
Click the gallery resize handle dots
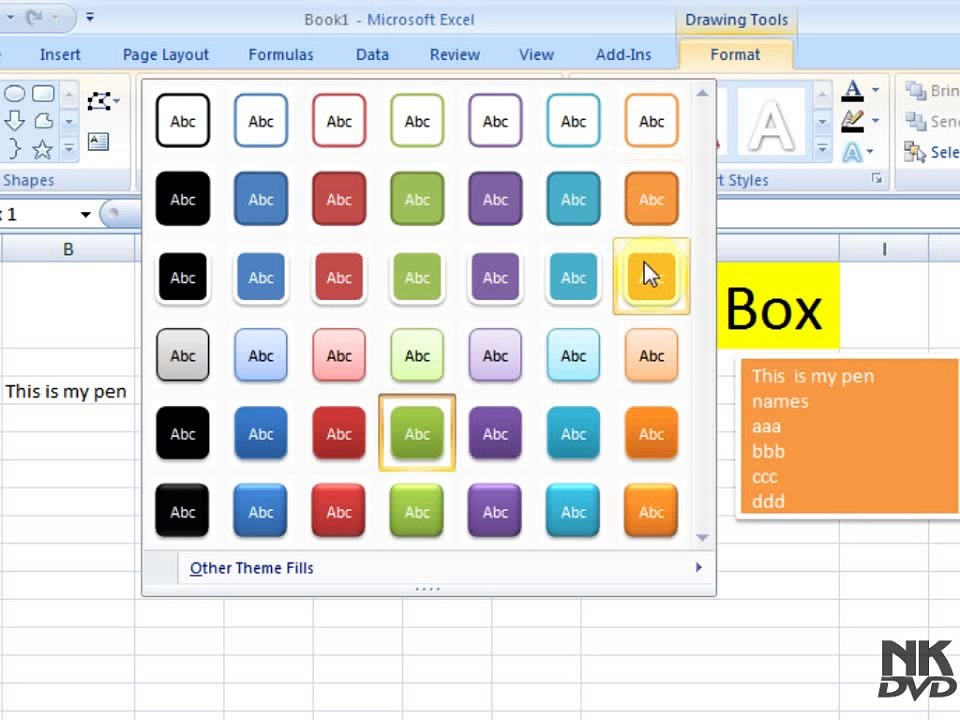(x=428, y=589)
